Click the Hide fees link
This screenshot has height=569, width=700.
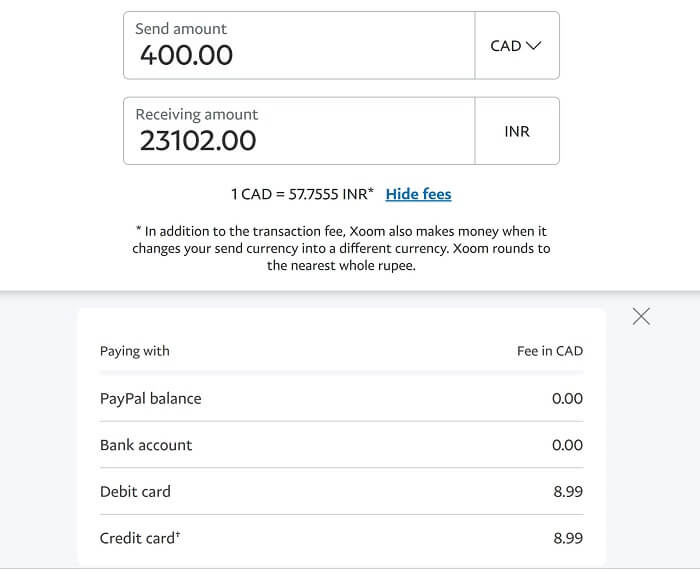point(418,194)
